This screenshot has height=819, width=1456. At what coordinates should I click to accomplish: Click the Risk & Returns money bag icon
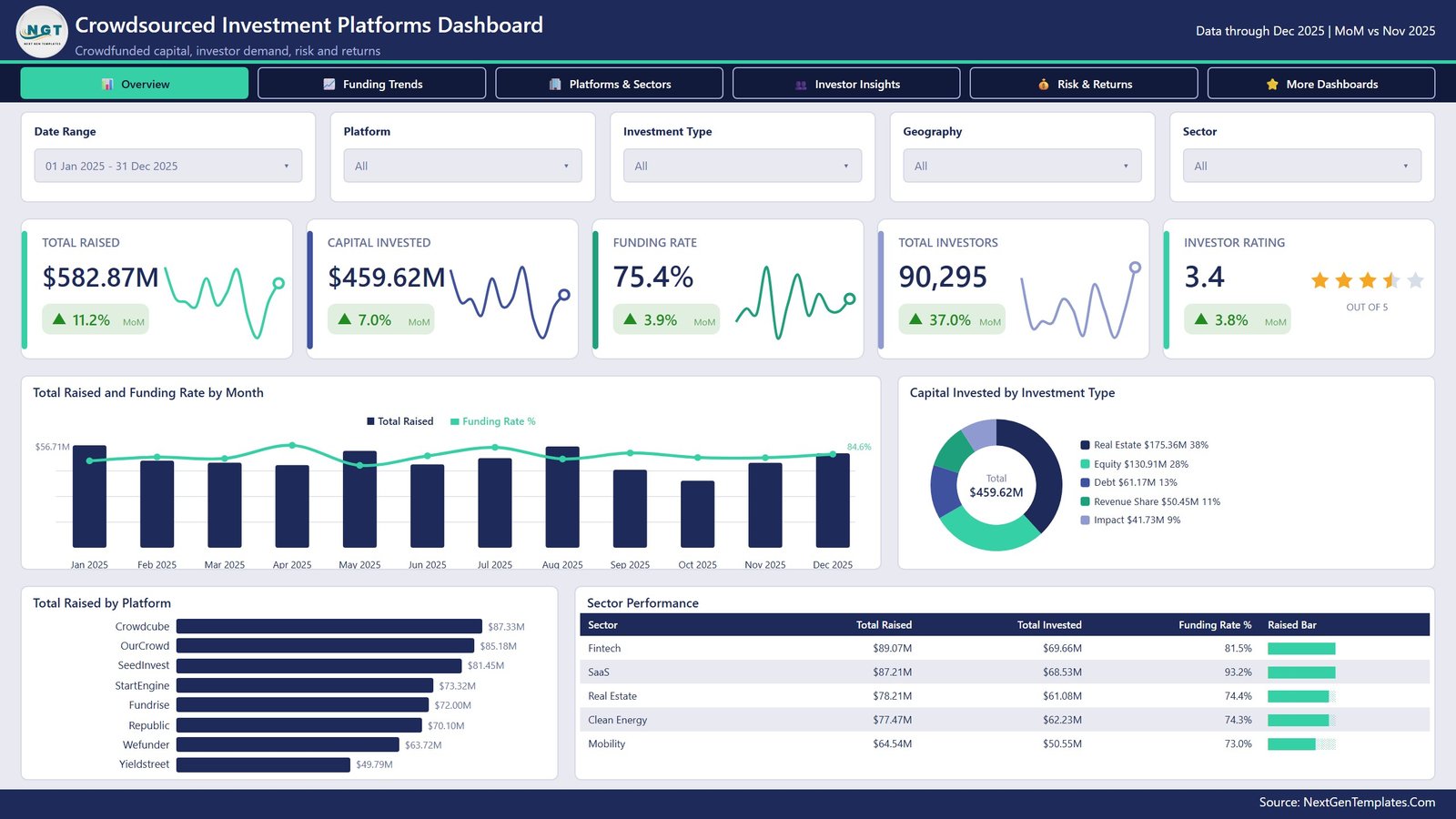point(1044,85)
